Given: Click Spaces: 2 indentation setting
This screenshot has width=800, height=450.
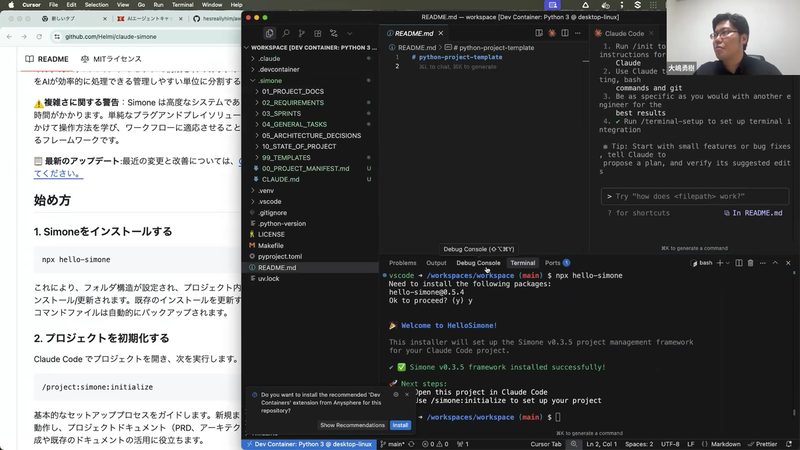Looking at the screenshot, I should click(639, 444).
